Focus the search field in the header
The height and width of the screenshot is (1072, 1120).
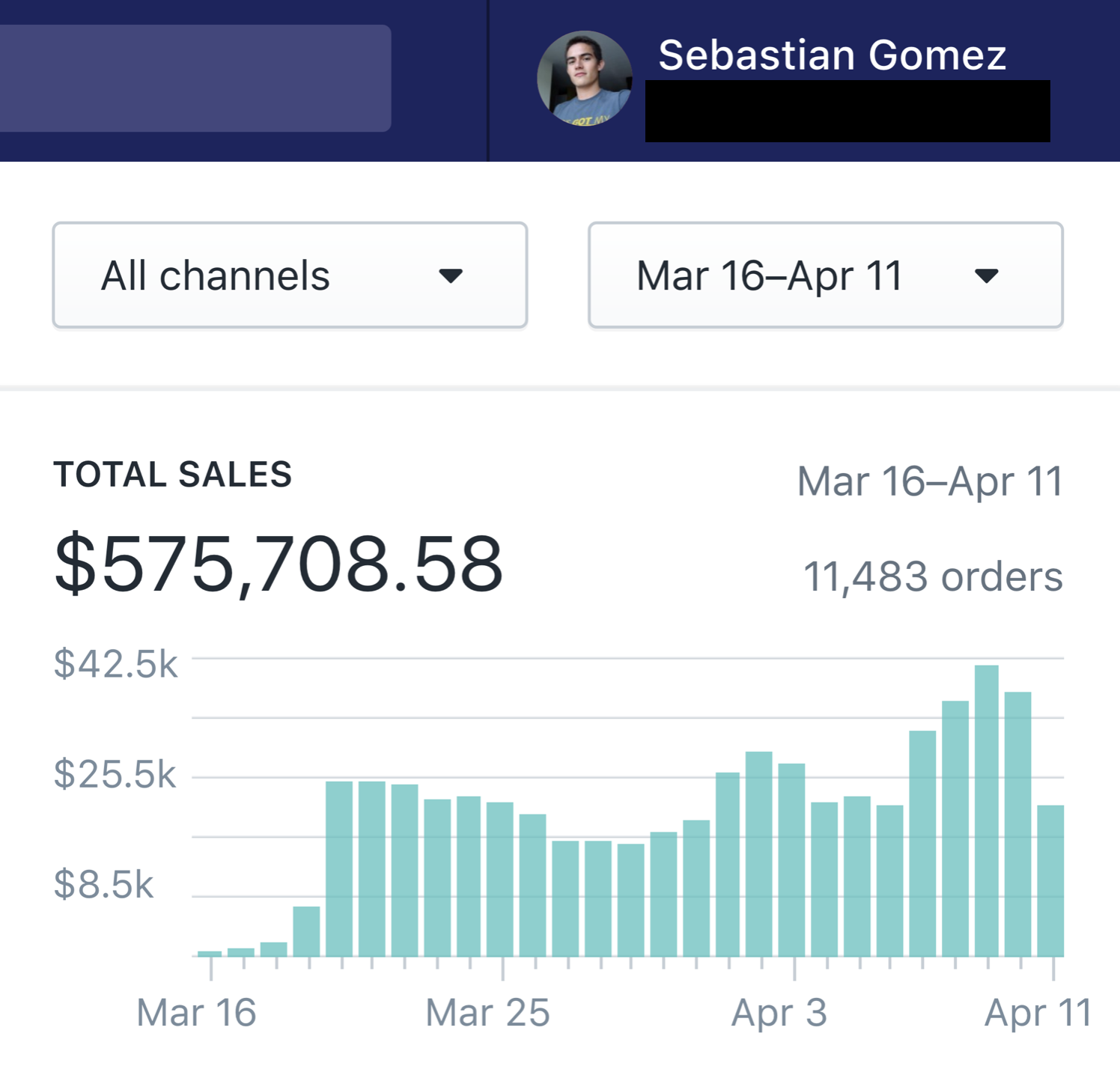tap(195, 79)
